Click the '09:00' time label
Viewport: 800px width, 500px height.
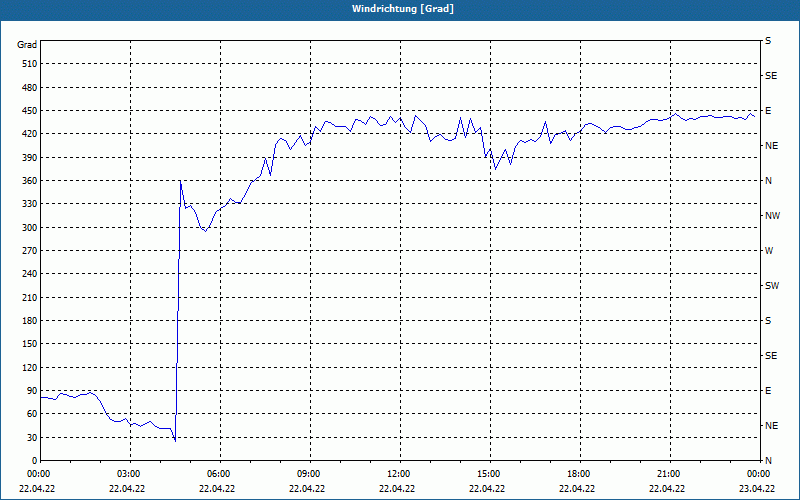(x=309, y=474)
